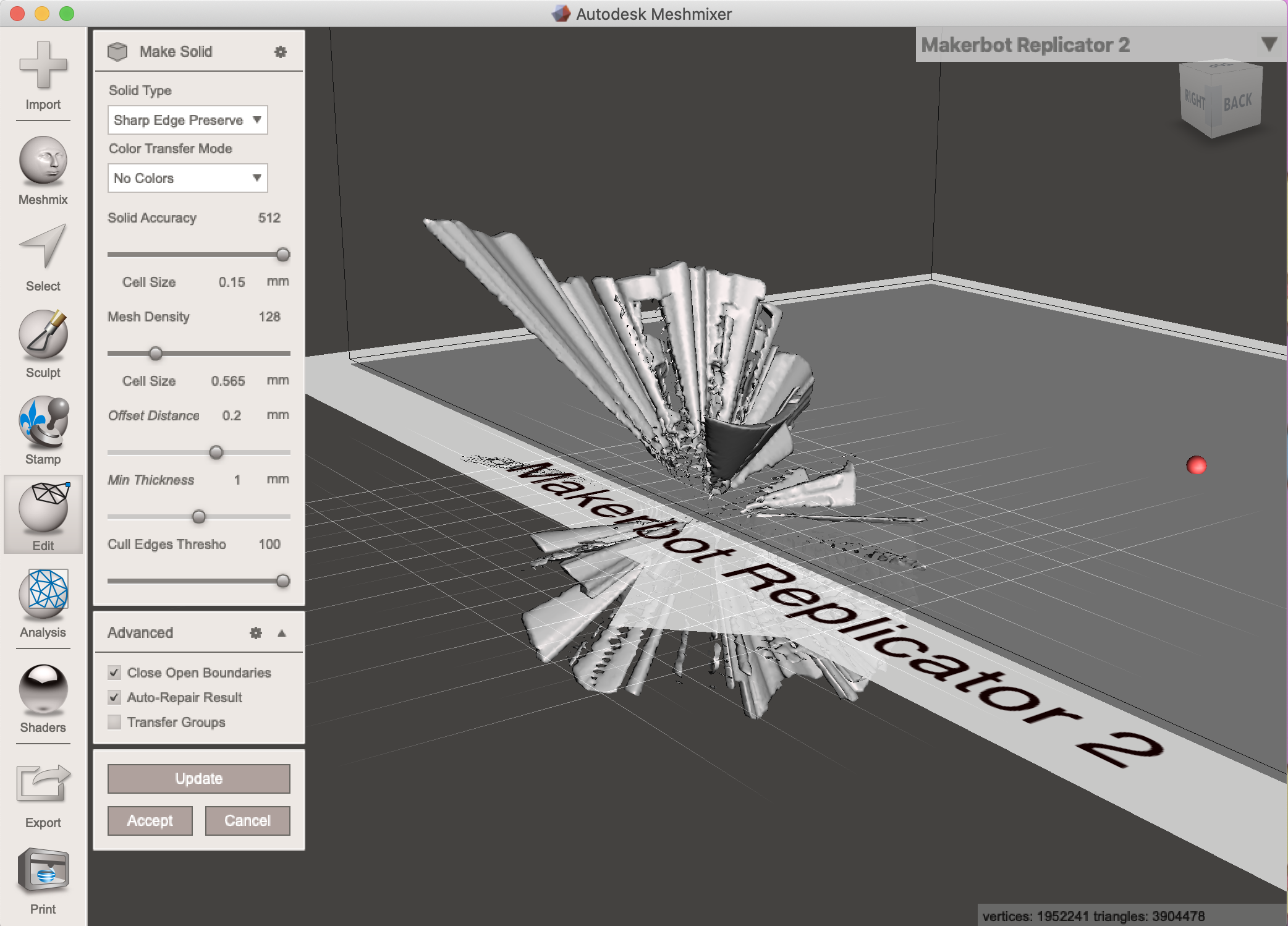Adjust the Cull Edges Threshold slider handle
This screenshot has height=926, width=1288.
[283, 581]
